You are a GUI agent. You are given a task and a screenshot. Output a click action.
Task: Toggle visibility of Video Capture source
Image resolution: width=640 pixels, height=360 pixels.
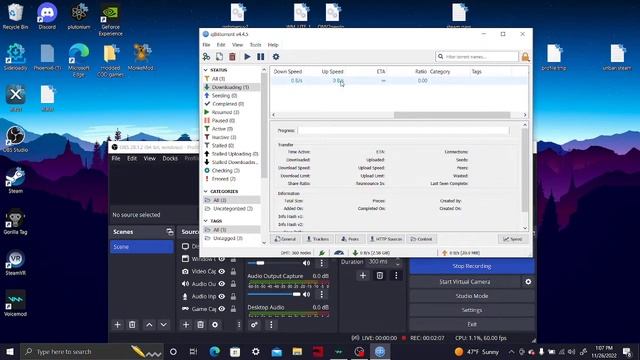222,271
